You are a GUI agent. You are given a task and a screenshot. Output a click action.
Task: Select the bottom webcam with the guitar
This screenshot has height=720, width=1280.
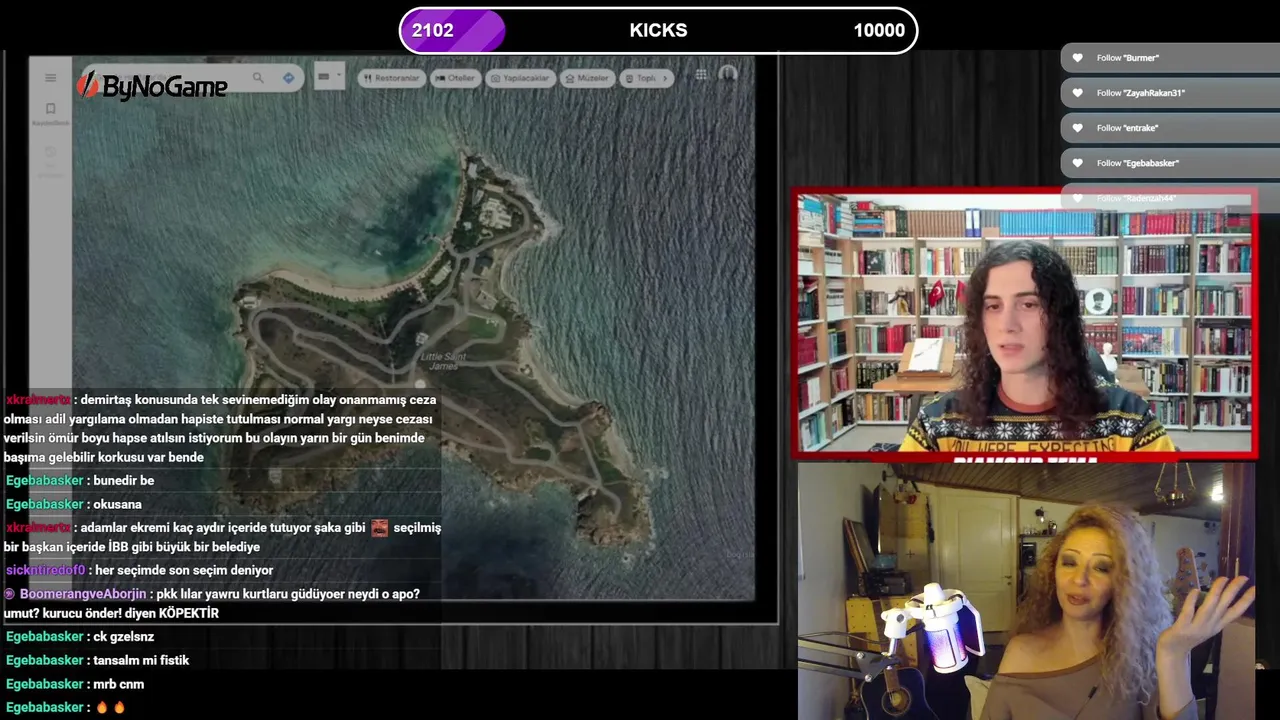click(1025, 590)
